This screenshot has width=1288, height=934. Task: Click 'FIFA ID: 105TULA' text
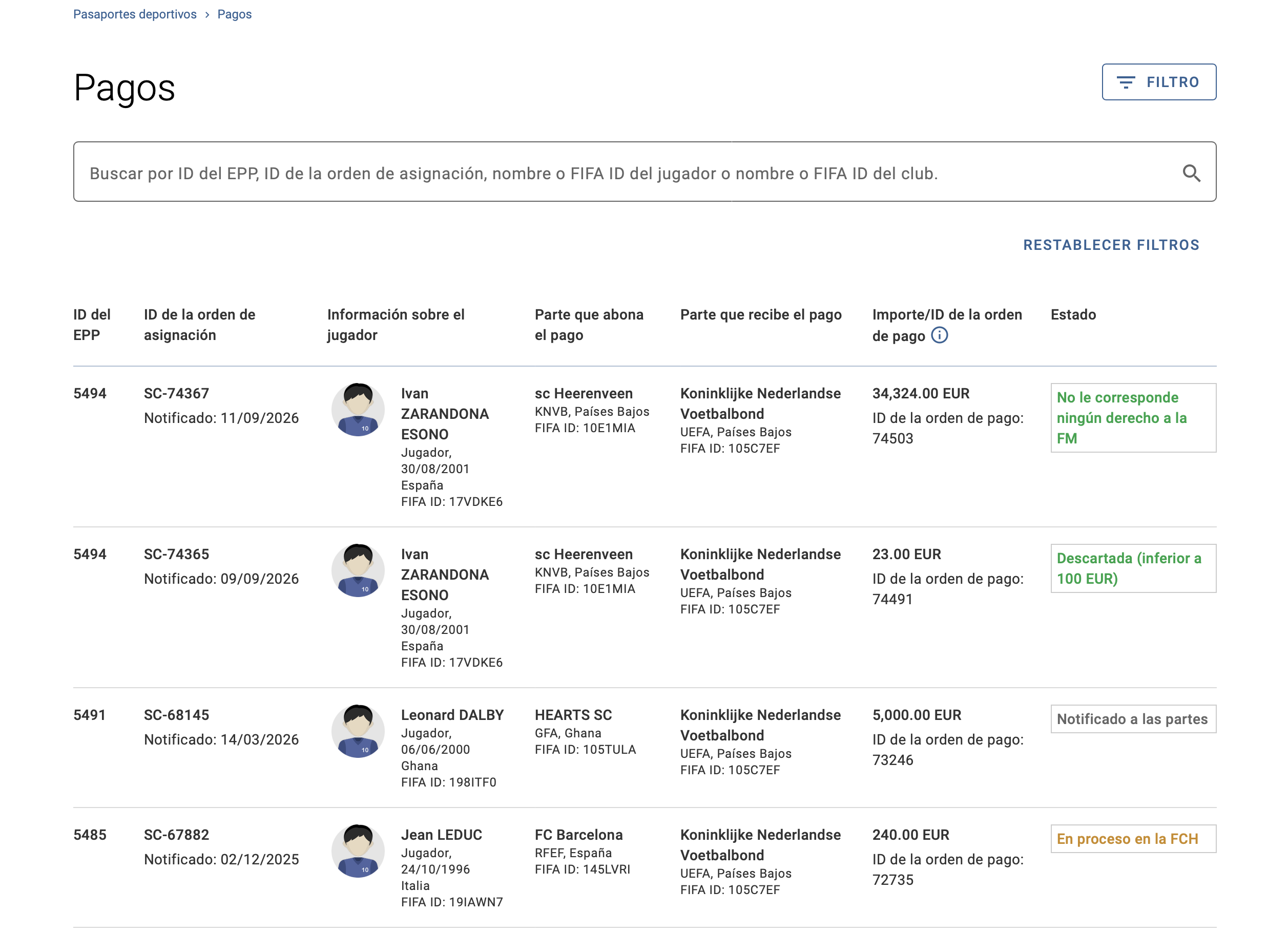pyautogui.click(x=585, y=750)
